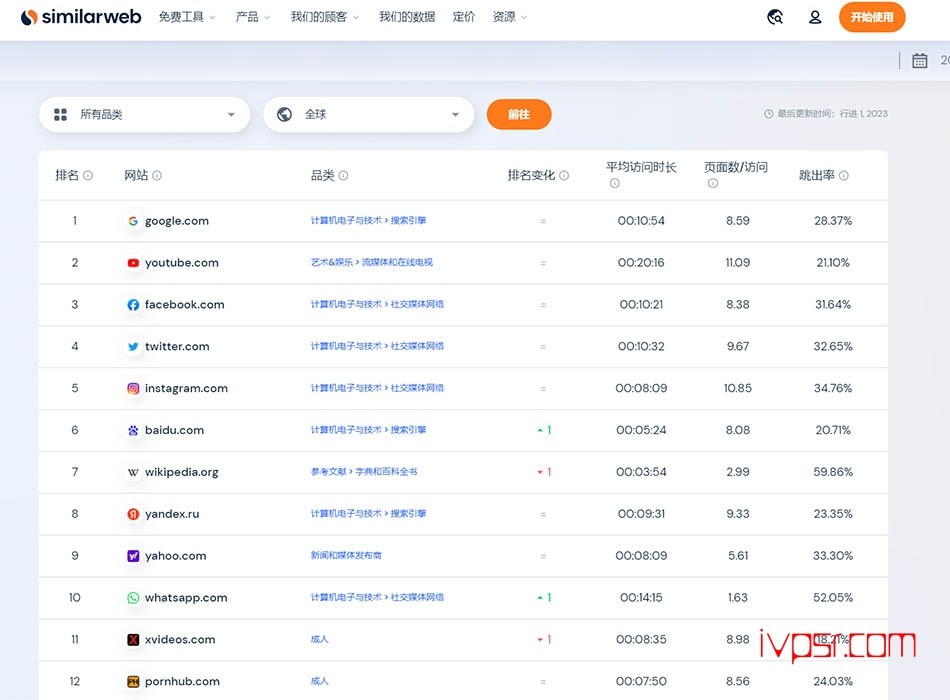Click the 跳出率 column header
The image size is (950, 700).
[817, 175]
